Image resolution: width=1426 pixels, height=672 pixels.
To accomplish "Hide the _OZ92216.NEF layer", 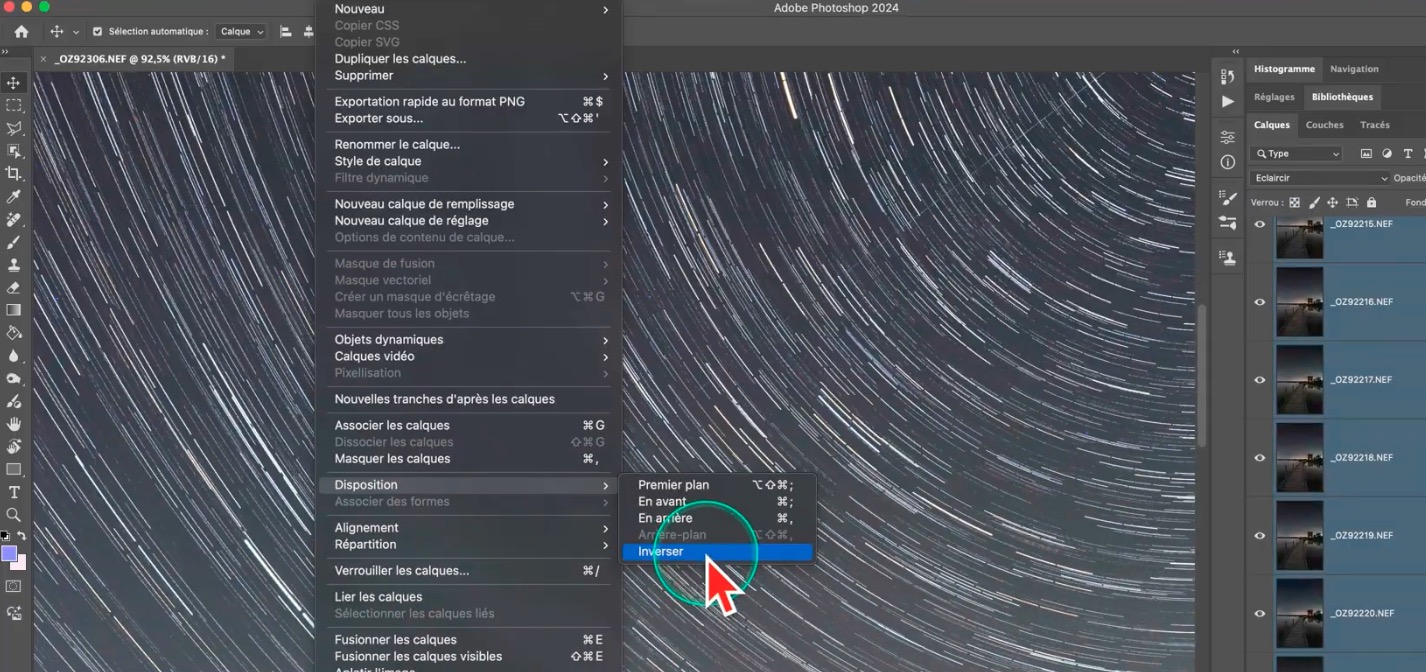I will pyautogui.click(x=1260, y=302).
